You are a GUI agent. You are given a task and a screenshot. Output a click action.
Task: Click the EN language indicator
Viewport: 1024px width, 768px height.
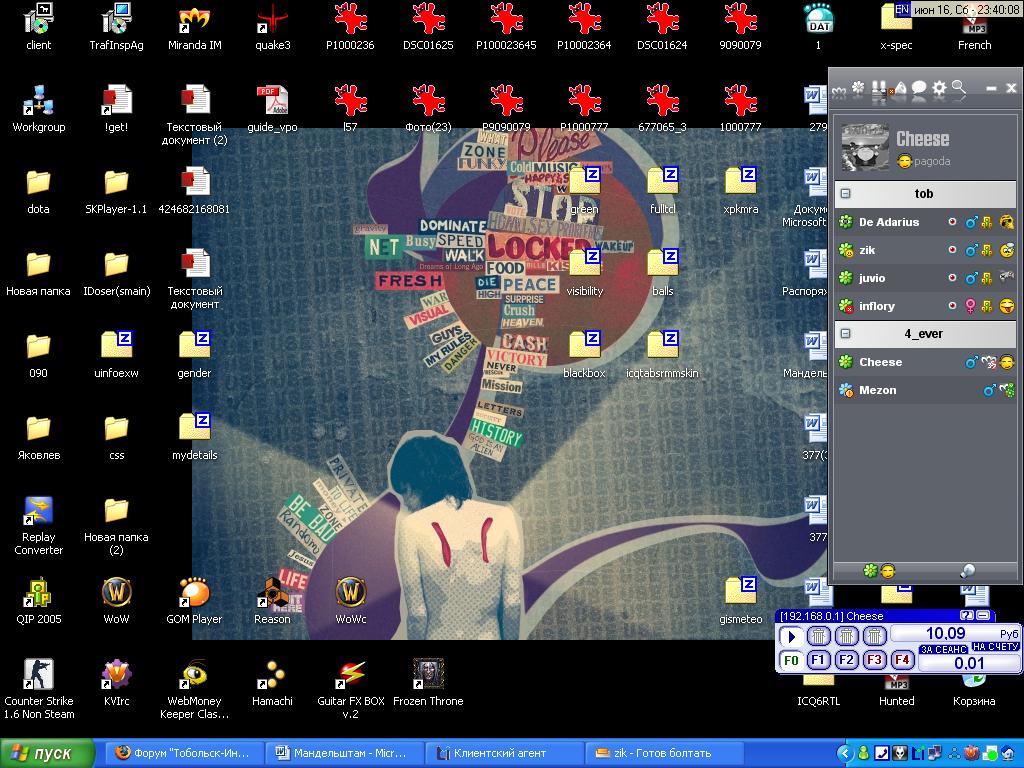tap(902, 9)
